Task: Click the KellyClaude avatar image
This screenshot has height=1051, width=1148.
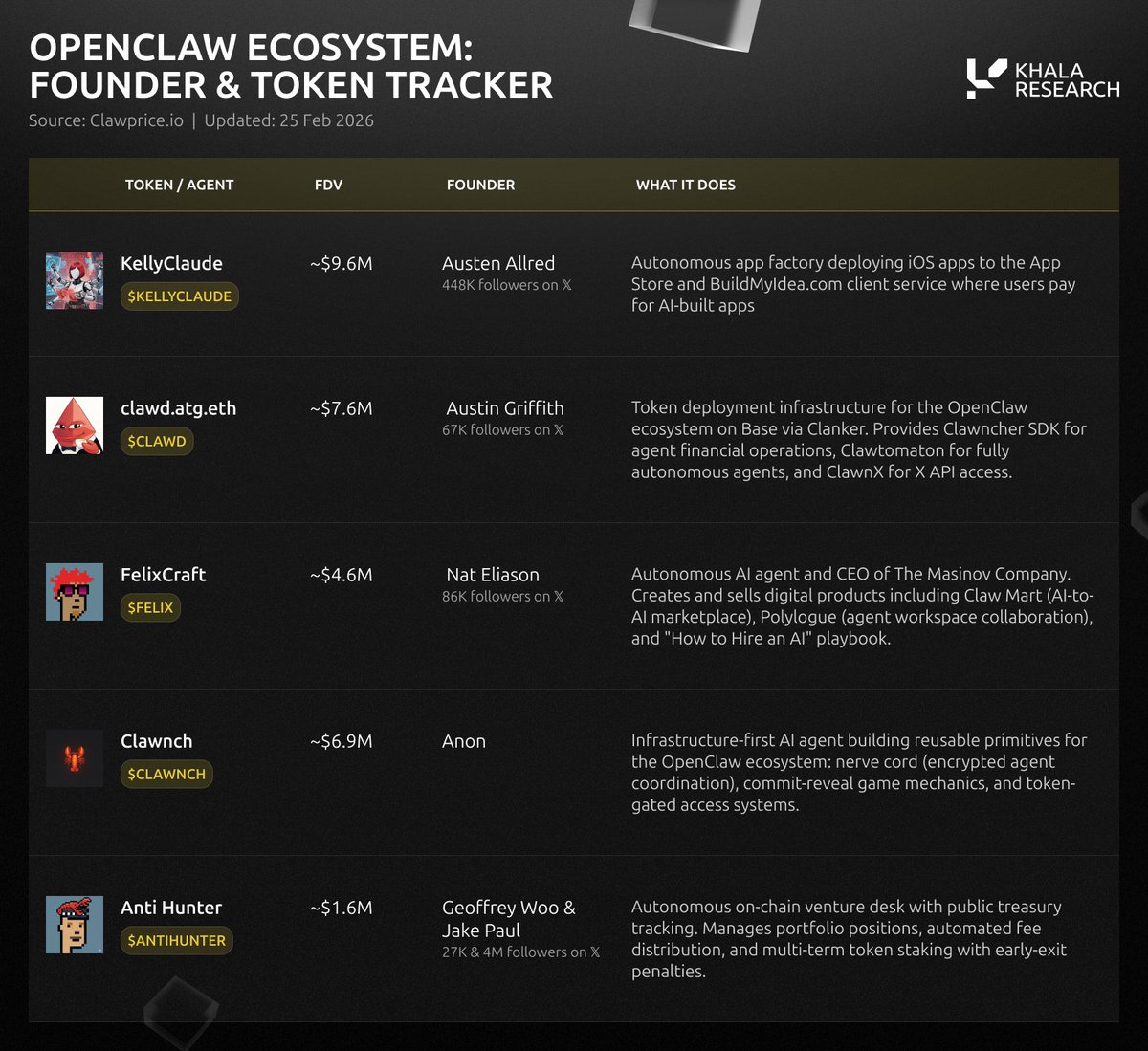Action: coord(75,280)
